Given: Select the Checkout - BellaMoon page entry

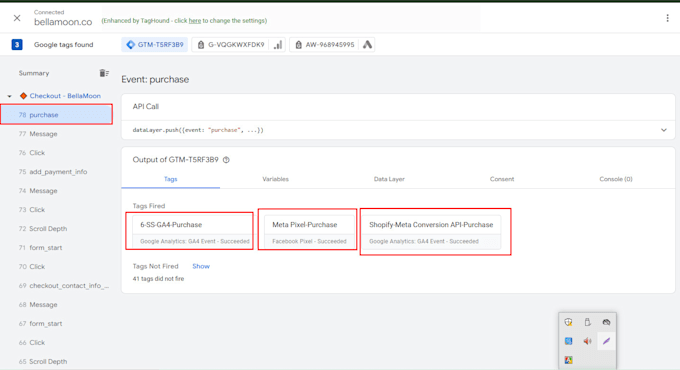Looking at the screenshot, I should tap(65, 96).
